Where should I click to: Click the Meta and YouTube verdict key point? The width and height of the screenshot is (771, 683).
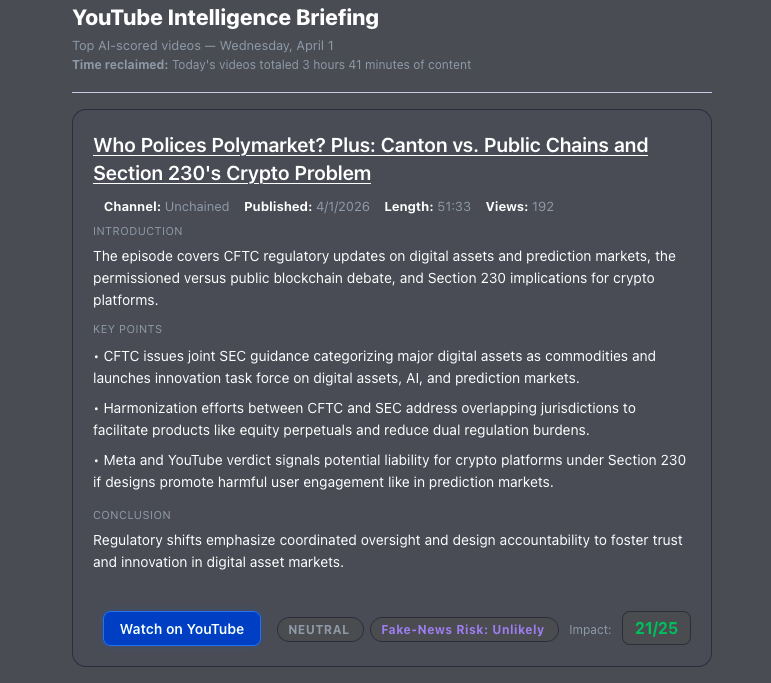point(389,471)
